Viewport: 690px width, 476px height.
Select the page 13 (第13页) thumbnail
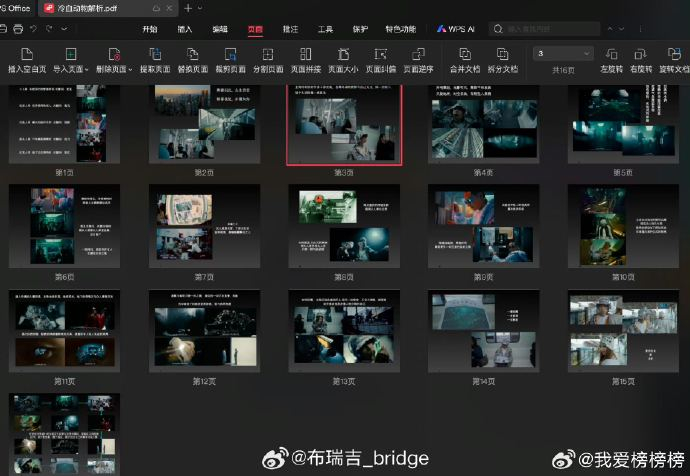pyautogui.click(x=344, y=331)
